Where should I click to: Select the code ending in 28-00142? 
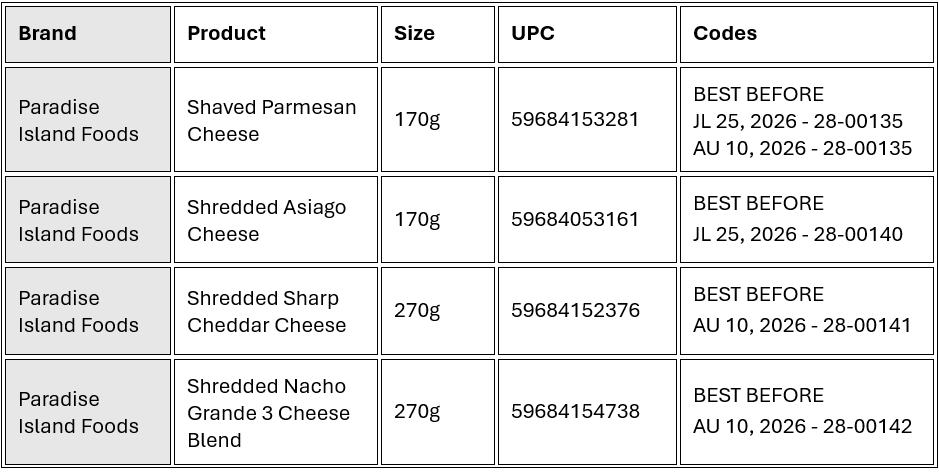802,426
